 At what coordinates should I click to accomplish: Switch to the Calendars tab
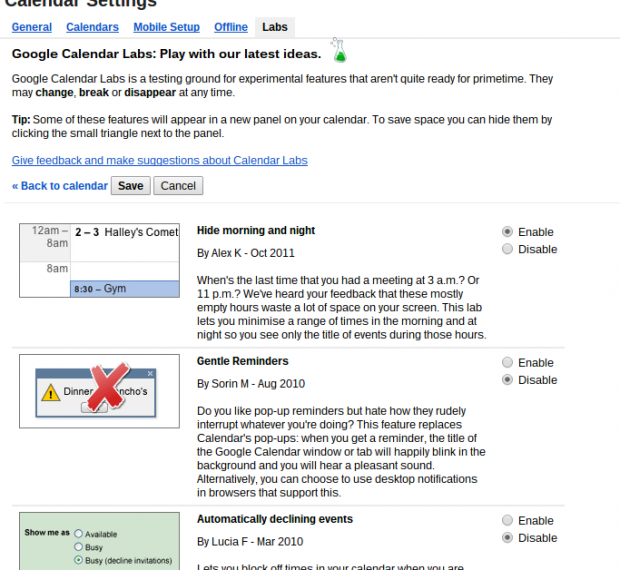tap(92, 27)
